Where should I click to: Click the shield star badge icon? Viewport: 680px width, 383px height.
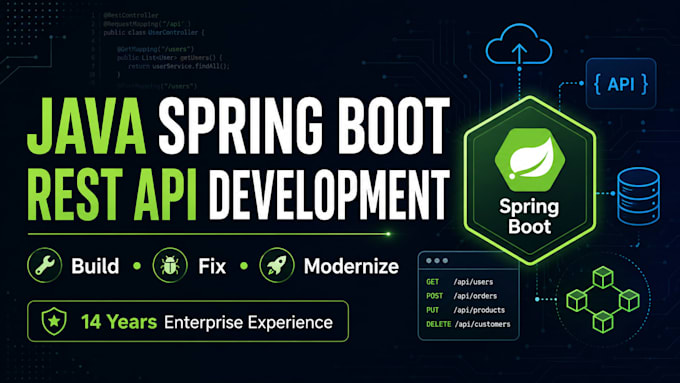[54, 321]
